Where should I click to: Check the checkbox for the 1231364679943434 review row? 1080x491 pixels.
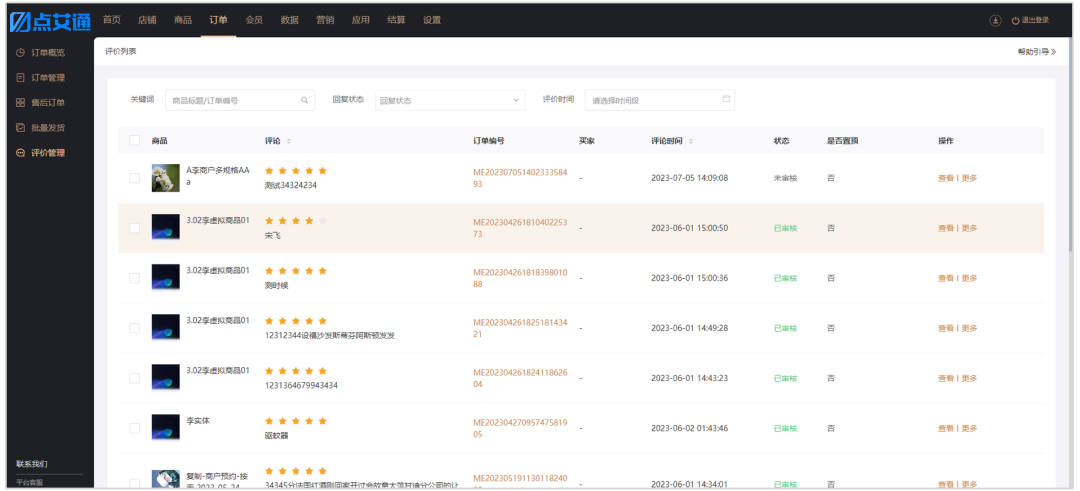point(134,378)
